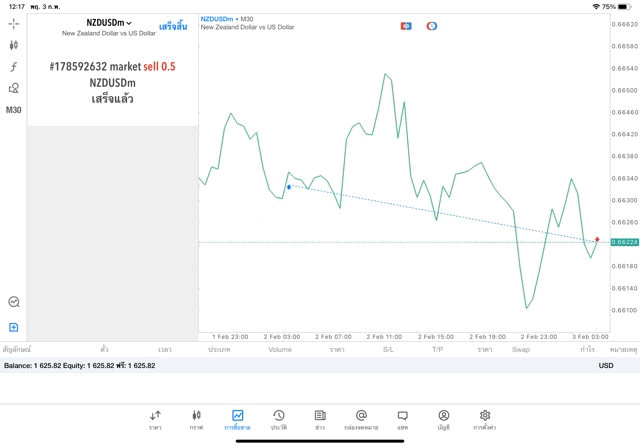Viewport: 640px width, 447px height.
Task: Expand the NZDUSDm symbol dropdown
Action: click(109, 23)
